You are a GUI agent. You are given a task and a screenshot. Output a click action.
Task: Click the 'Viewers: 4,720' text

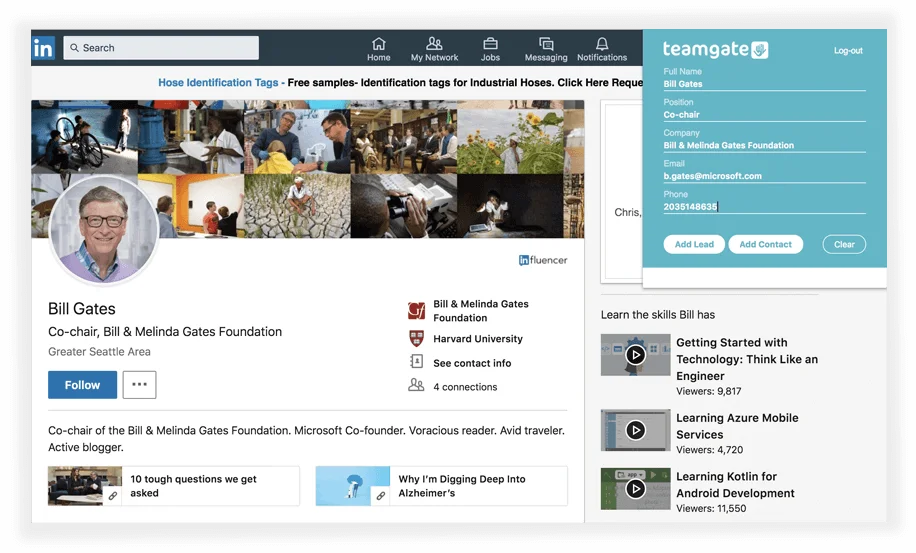pos(709,450)
